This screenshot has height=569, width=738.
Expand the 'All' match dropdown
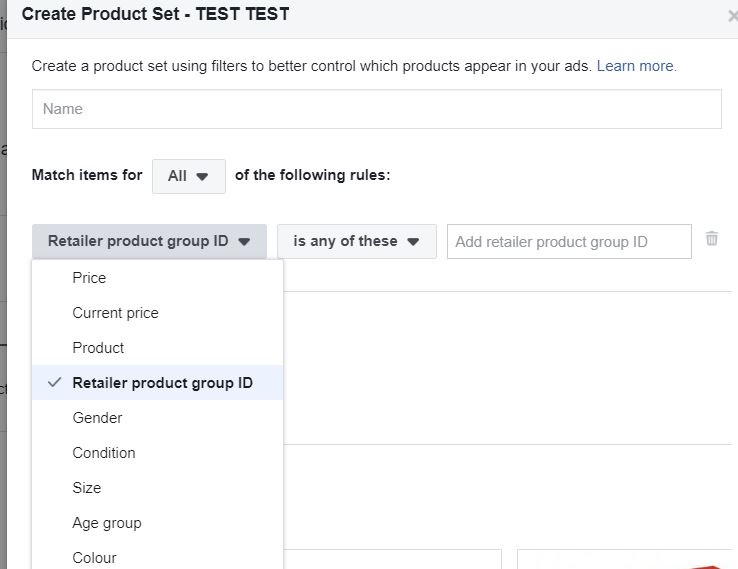189,176
